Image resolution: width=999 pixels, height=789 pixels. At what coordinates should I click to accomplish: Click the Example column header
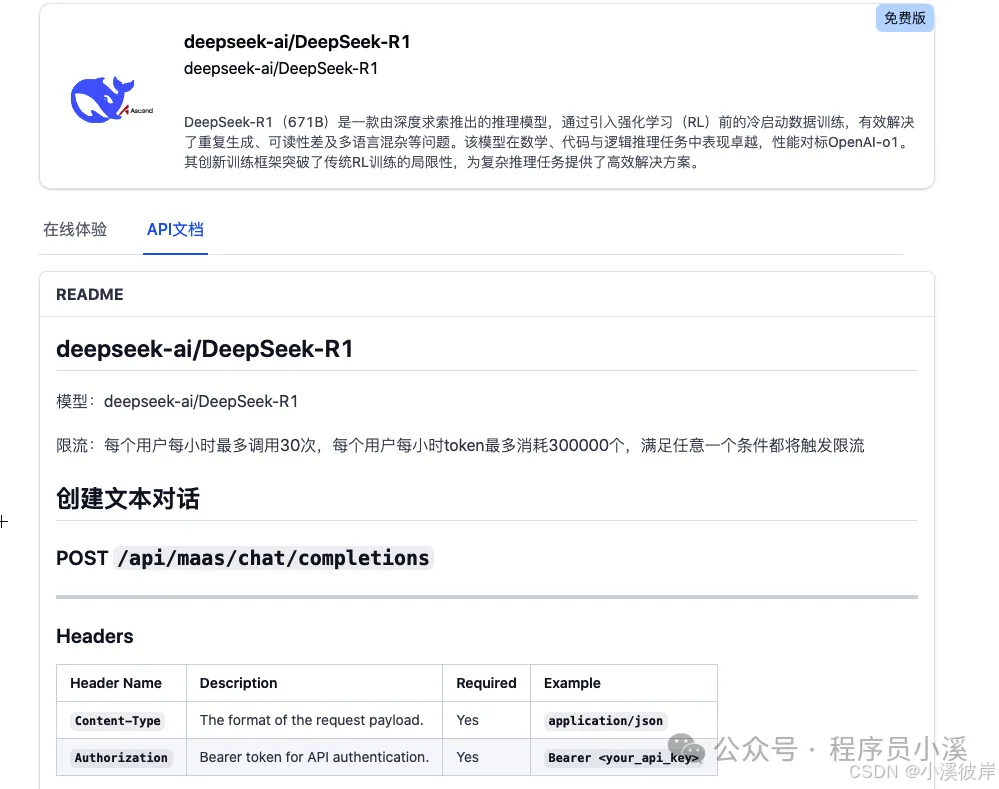[572, 683]
